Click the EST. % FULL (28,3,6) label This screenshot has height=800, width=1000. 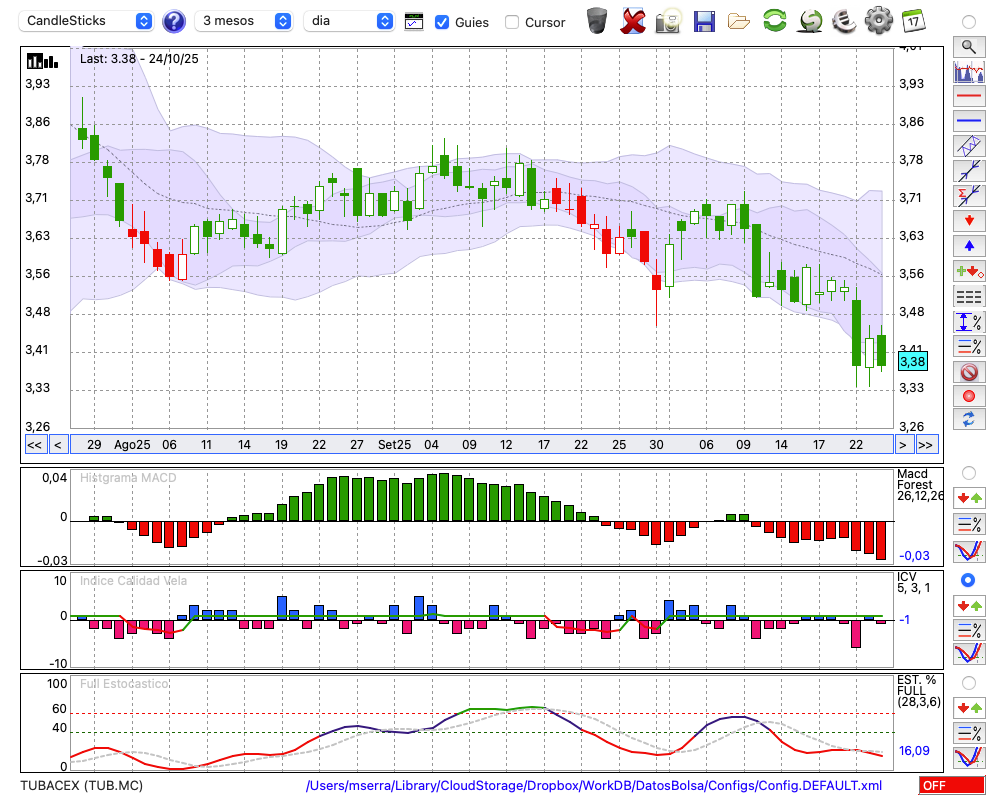pyautogui.click(x=918, y=691)
